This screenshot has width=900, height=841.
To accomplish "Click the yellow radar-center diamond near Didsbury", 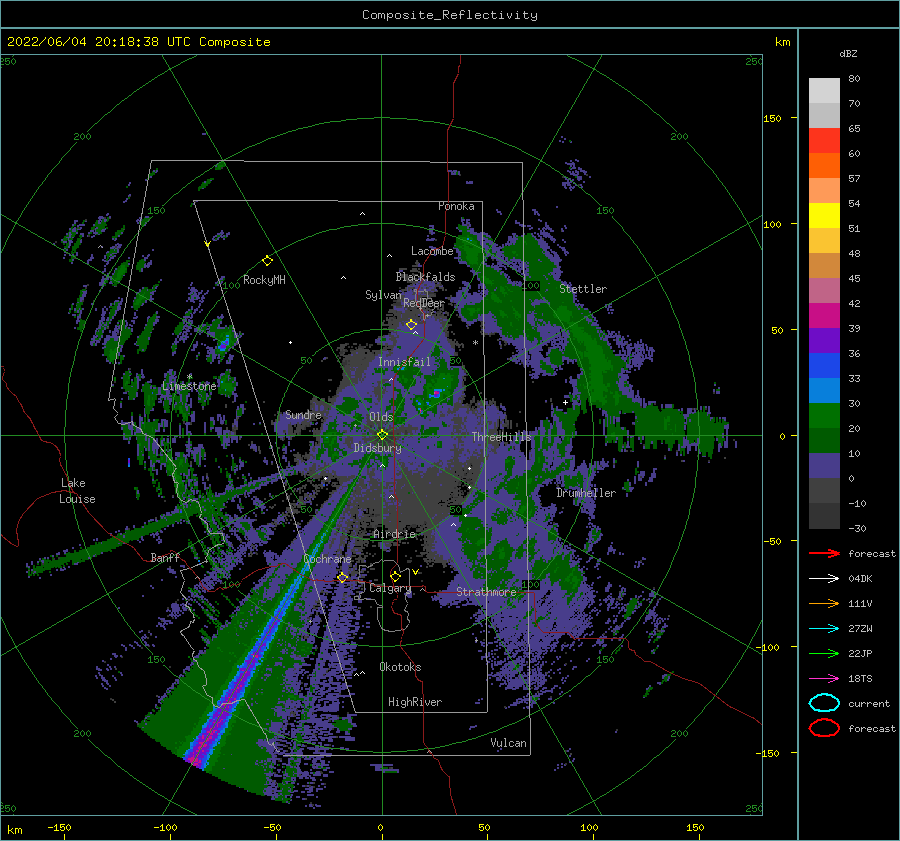I will 382,435.
